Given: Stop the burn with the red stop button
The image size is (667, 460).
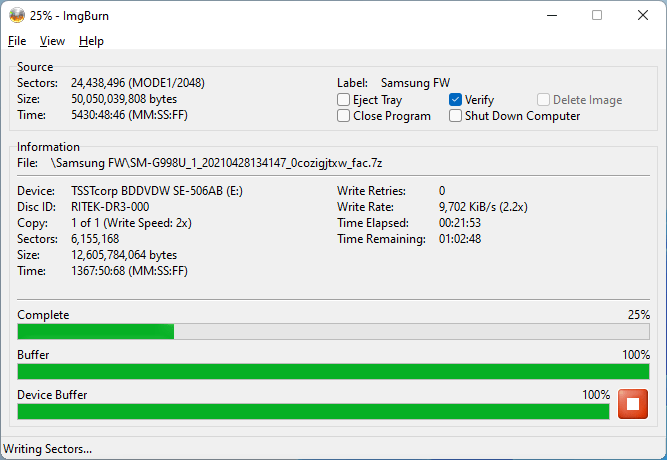Looking at the screenshot, I should (x=633, y=404).
